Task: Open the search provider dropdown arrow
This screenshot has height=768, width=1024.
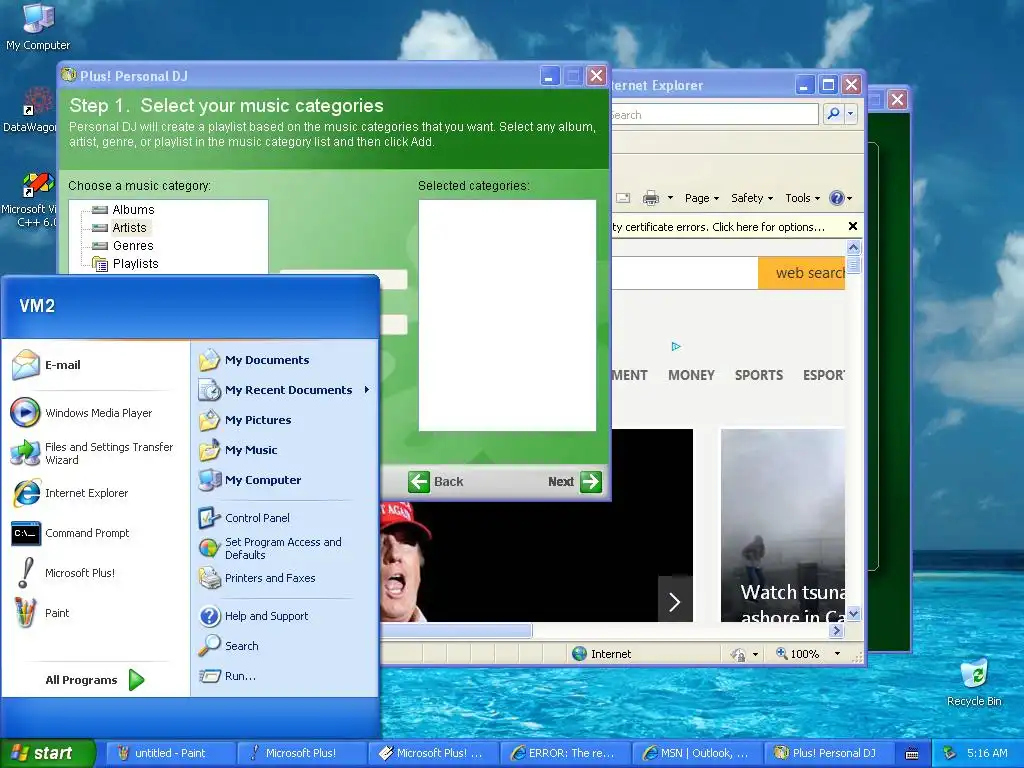Action: pyautogui.click(x=850, y=114)
